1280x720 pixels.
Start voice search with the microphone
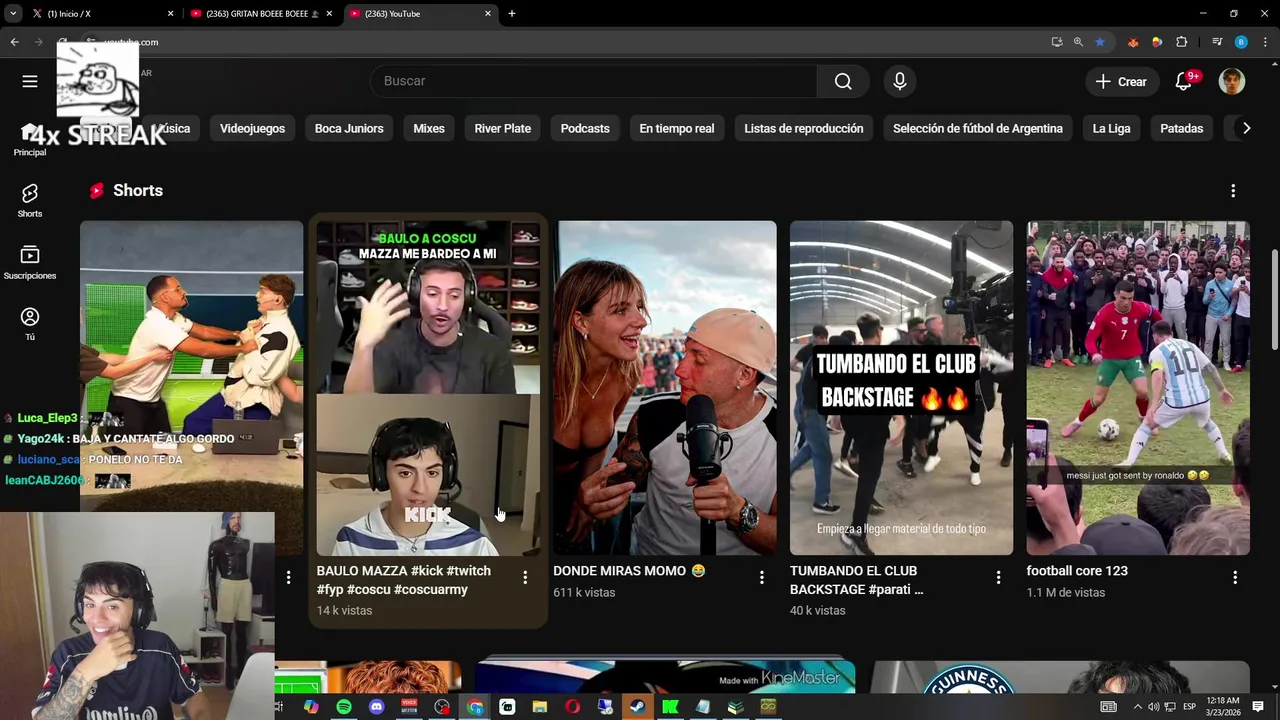pos(900,81)
